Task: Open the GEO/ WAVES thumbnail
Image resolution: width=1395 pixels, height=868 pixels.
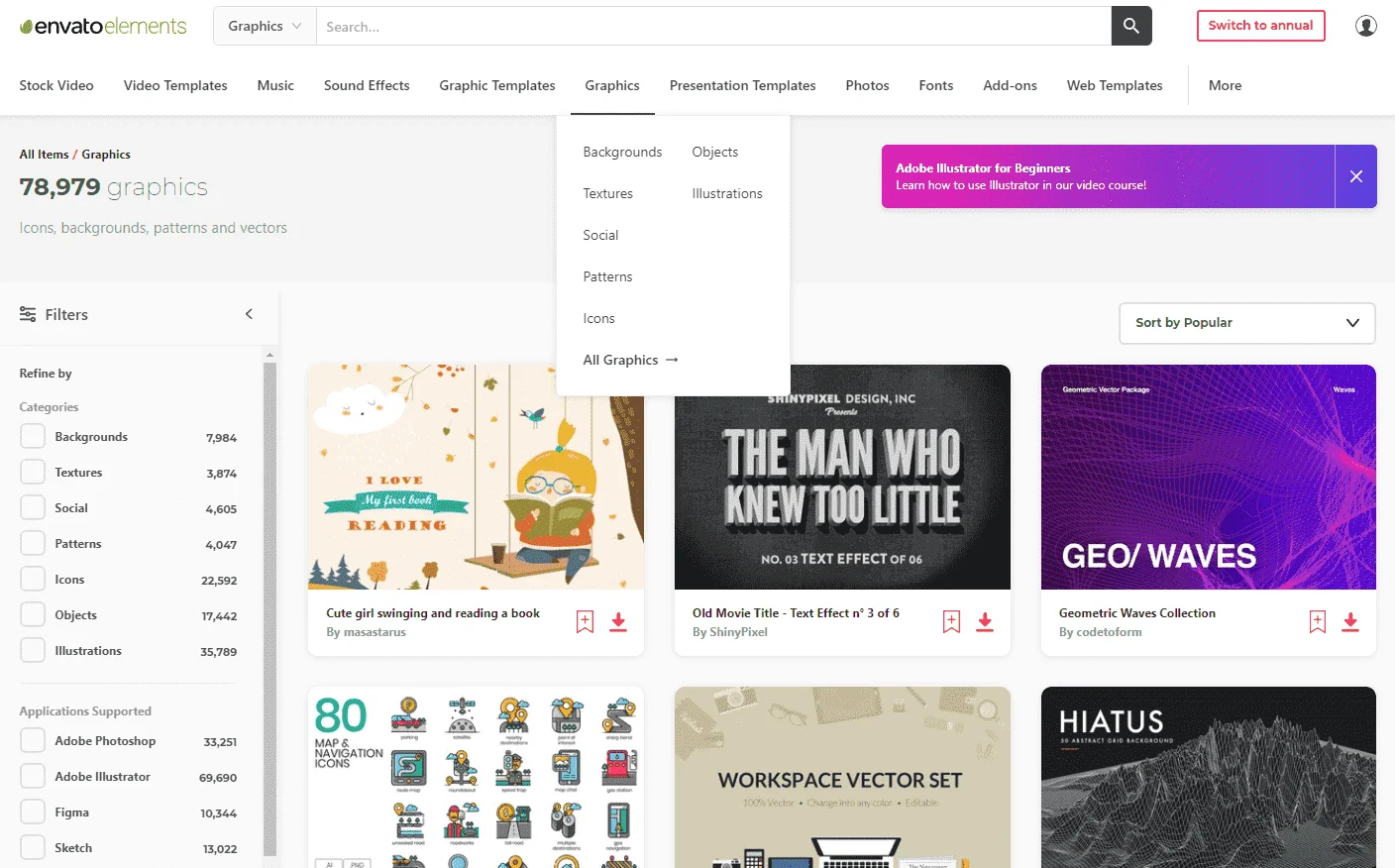Action: click(1208, 477)
